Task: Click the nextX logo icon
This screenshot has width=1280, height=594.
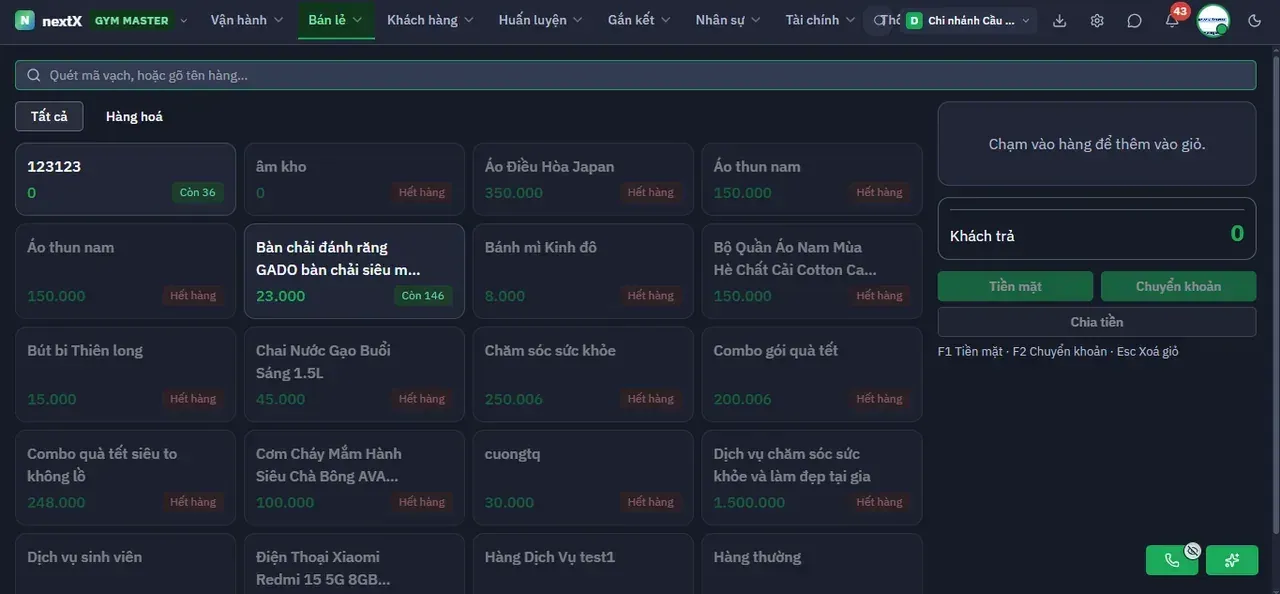Action: point(25,20)
